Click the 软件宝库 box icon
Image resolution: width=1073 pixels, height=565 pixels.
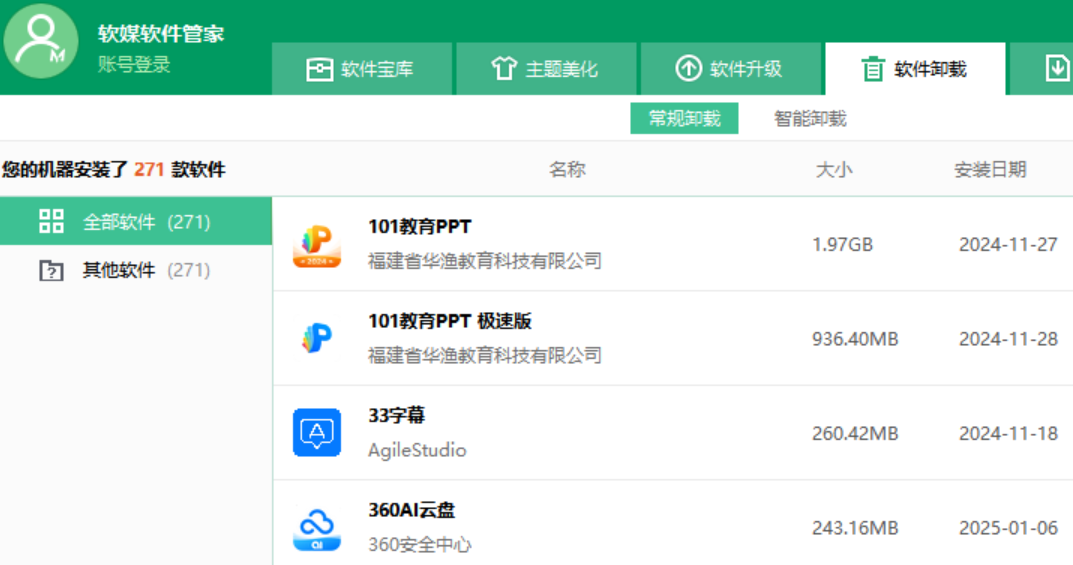tap(320, 69)
